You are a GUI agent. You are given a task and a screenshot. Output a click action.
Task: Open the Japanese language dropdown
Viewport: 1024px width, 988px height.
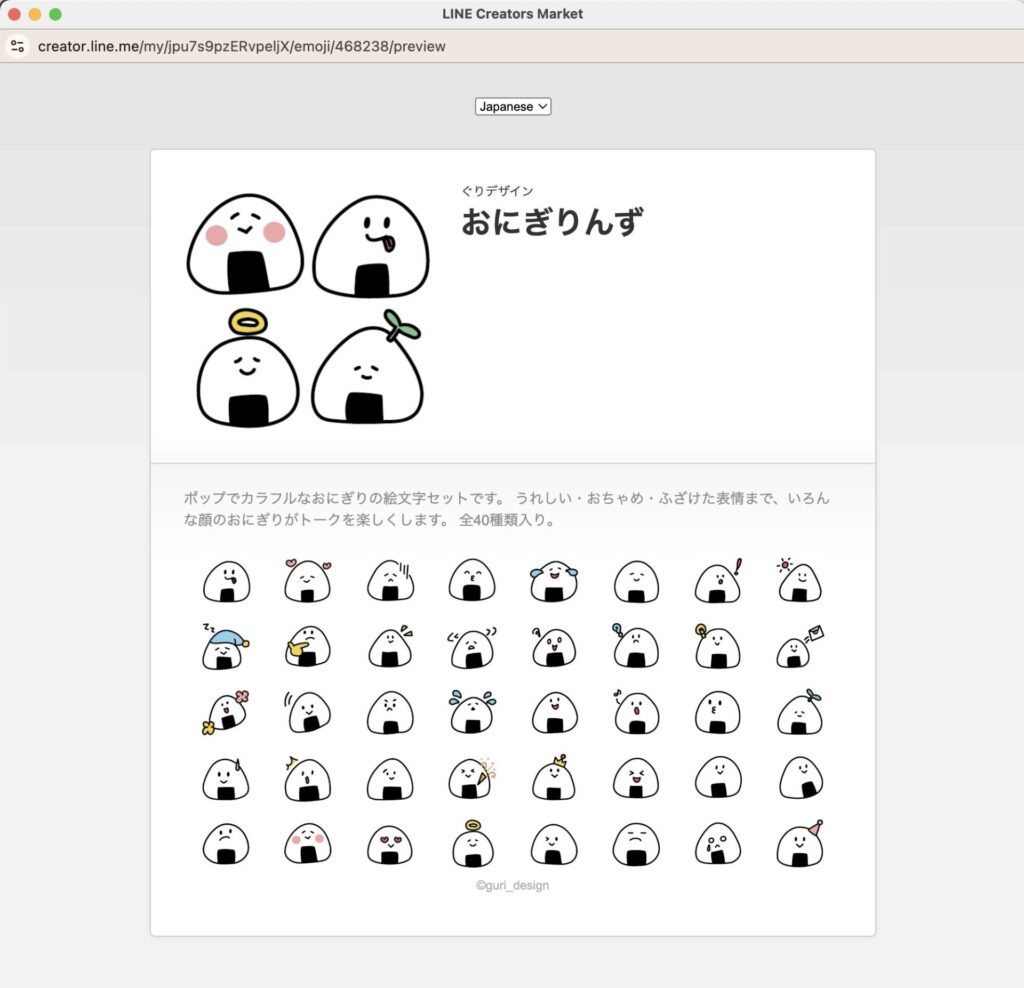512,106
